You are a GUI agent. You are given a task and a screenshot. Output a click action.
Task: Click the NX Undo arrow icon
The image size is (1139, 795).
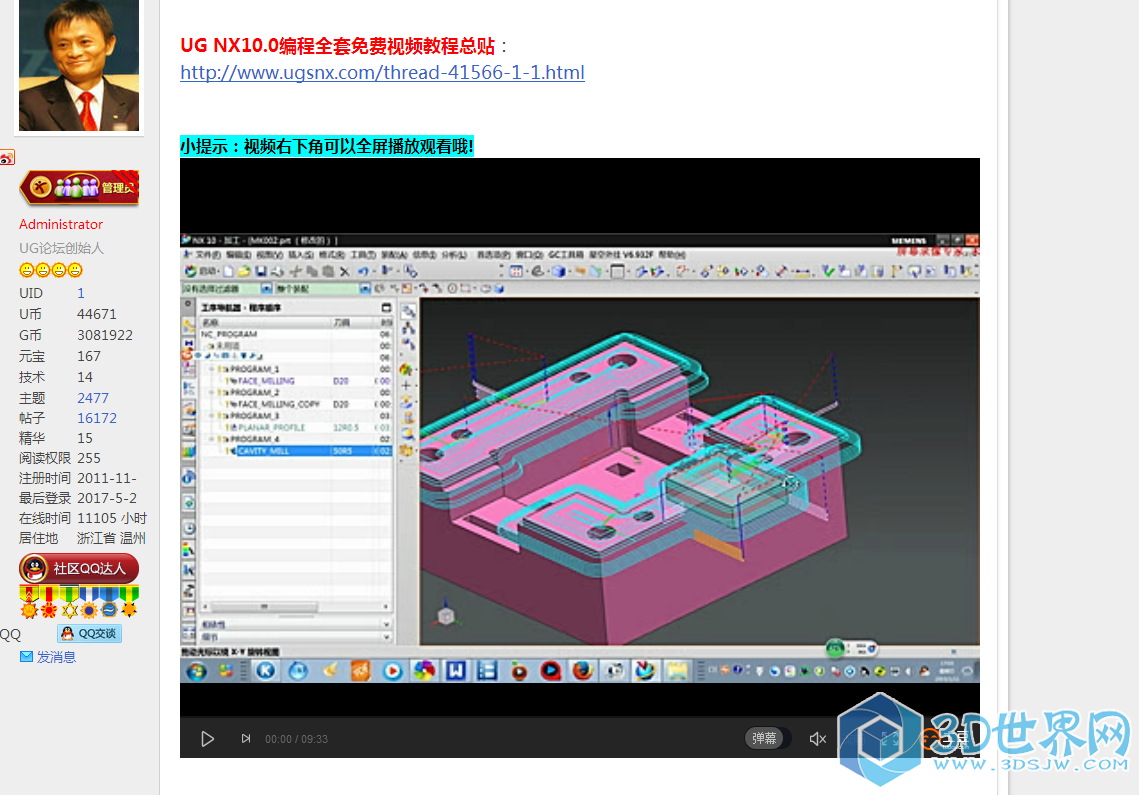(x=362, y=271)
